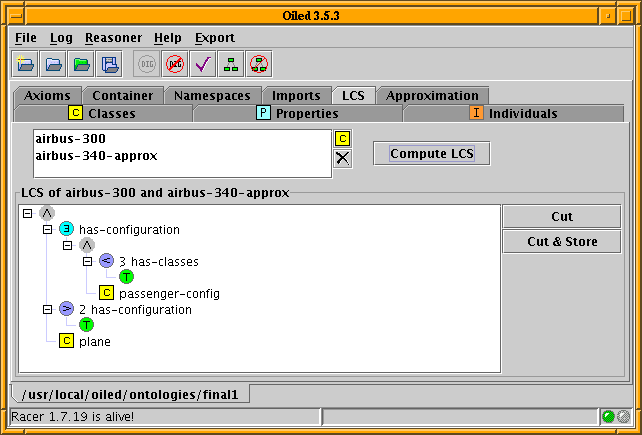Click the purple checkmark verify icon

coord(203,64)
